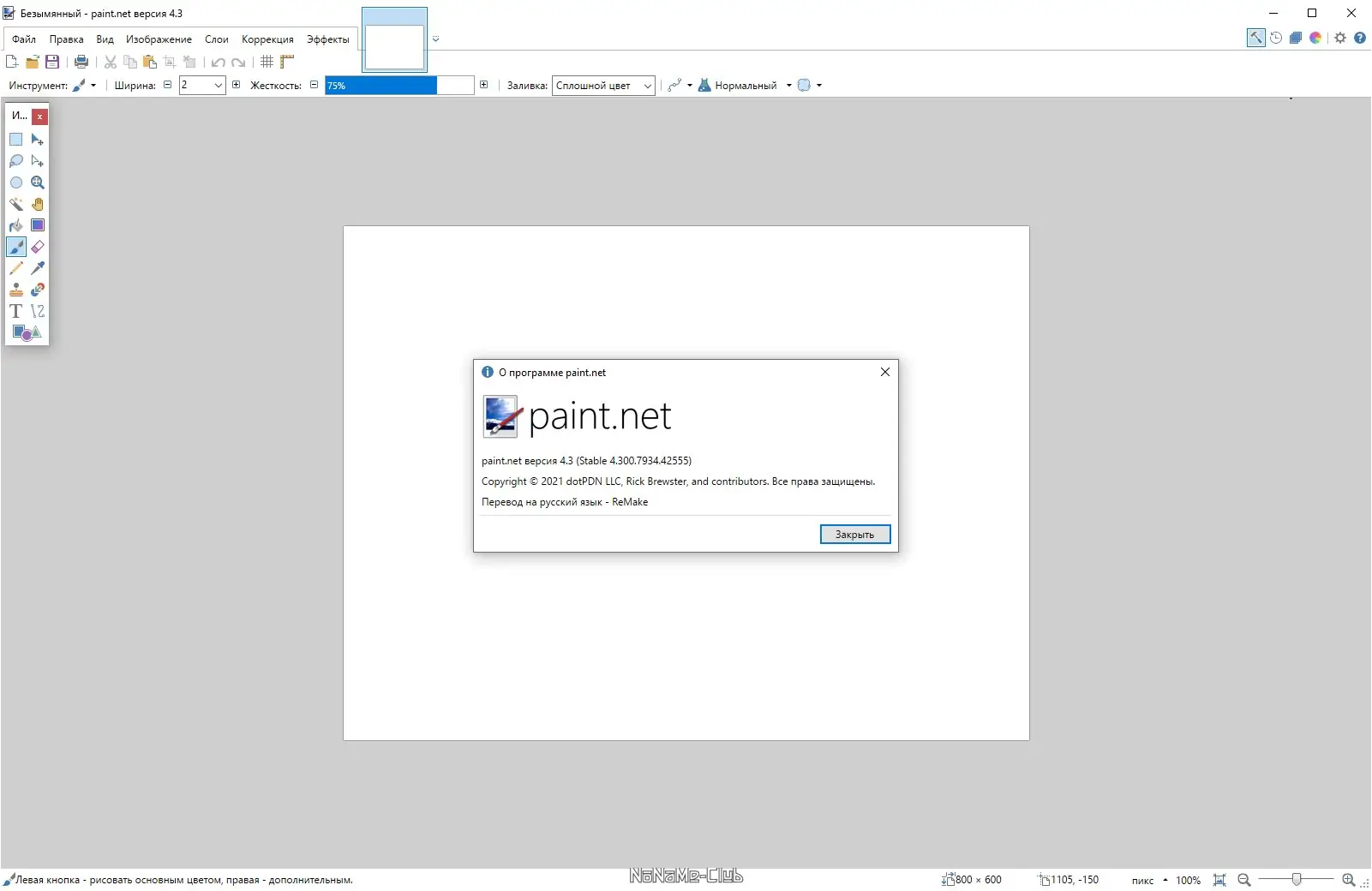Image resolution: width=1372 pixels, height=891 pixels.
Task: Expand the brush width dropdown
Action: tap(219, 86)
